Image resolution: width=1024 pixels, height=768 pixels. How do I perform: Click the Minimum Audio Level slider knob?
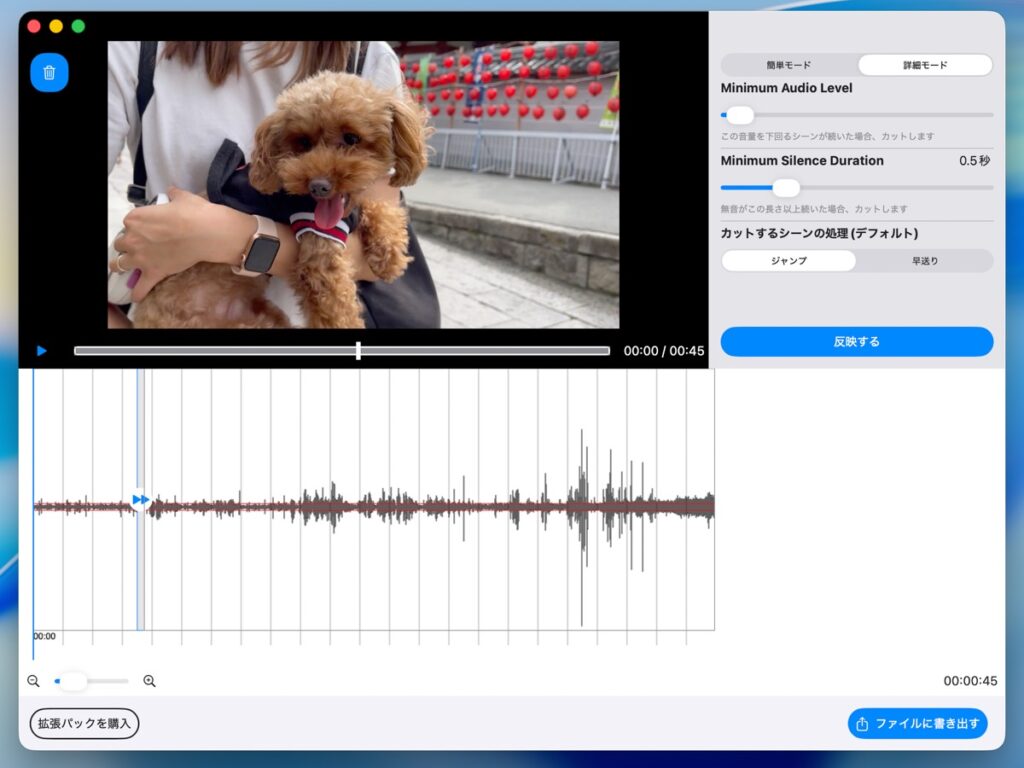pyautogui.click(x=740, y=115)
